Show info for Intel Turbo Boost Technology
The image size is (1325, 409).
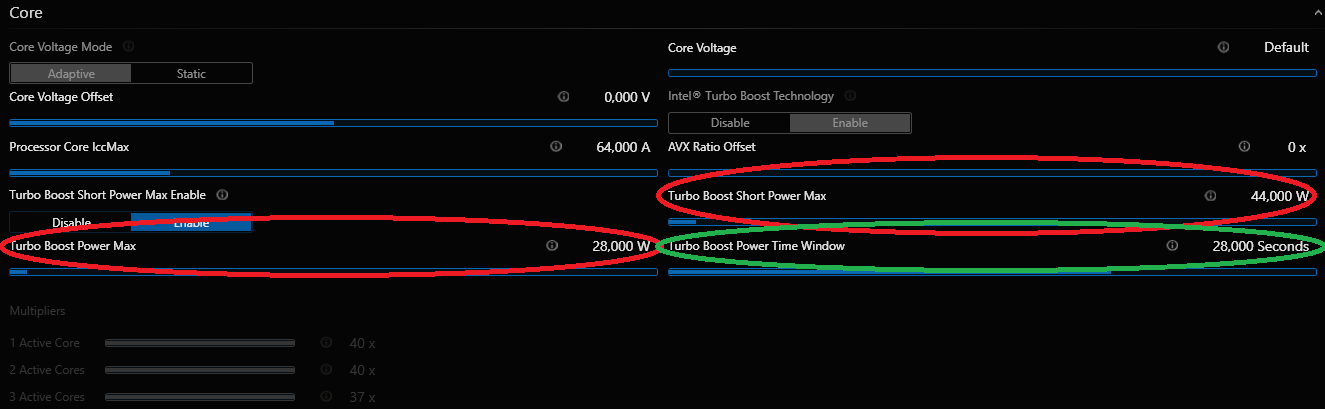pos(850,96)
